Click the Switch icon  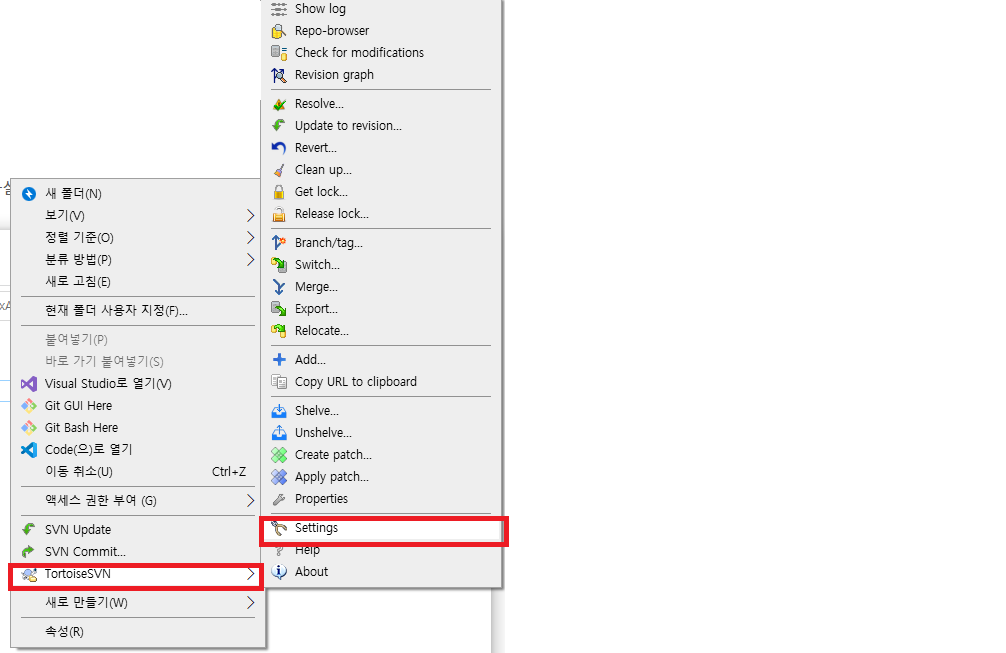tap(278, 264)
